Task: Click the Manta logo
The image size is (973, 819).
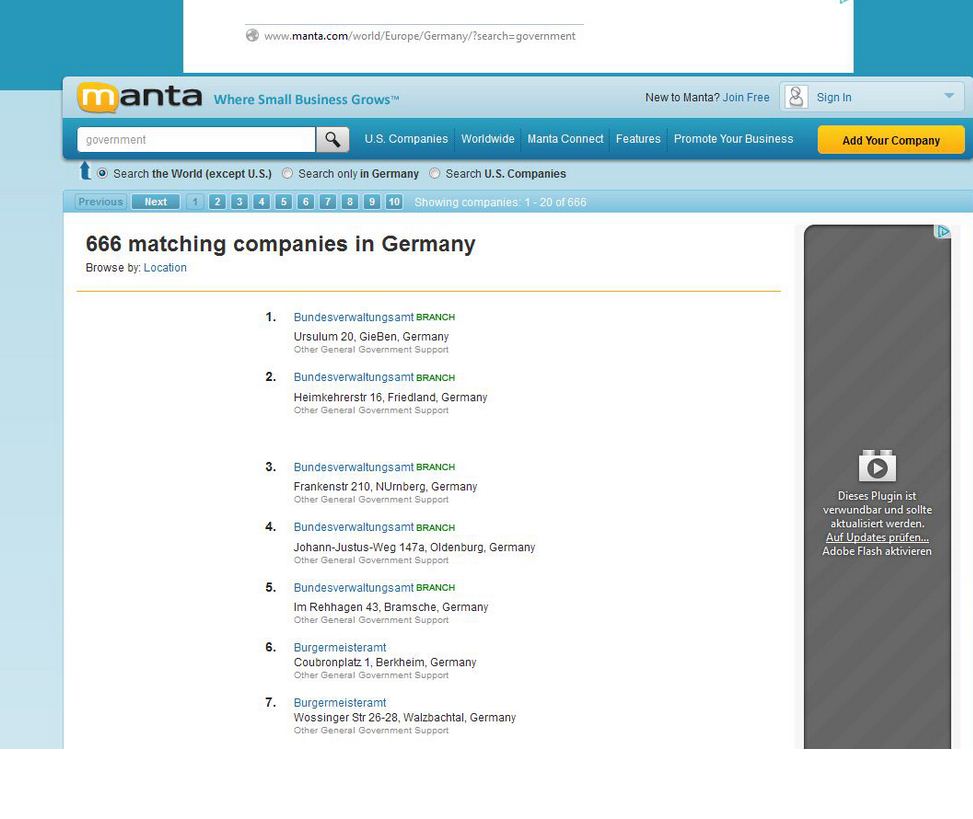Action: pos(140,98)
